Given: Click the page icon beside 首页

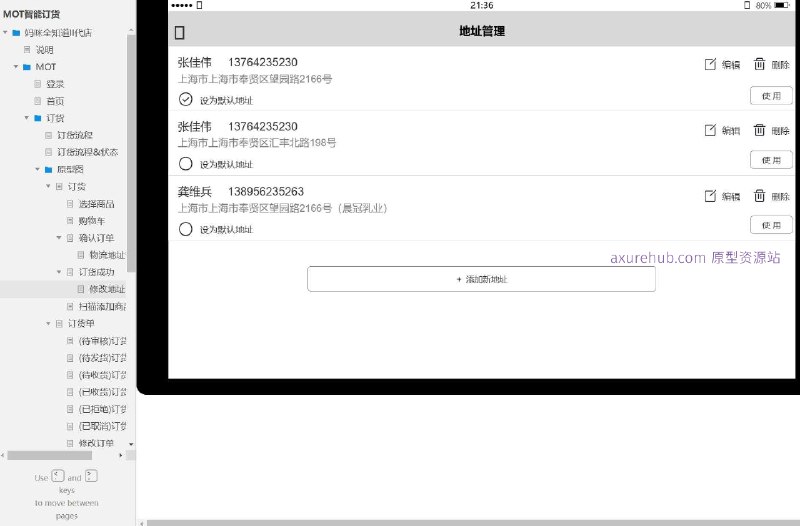Looking at the screenshot, I should (38, 101).
